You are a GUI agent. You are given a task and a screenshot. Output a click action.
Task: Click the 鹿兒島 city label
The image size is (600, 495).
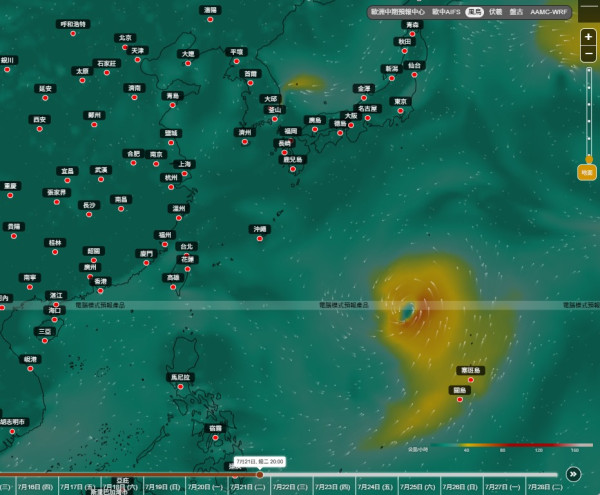pos(293,160)
